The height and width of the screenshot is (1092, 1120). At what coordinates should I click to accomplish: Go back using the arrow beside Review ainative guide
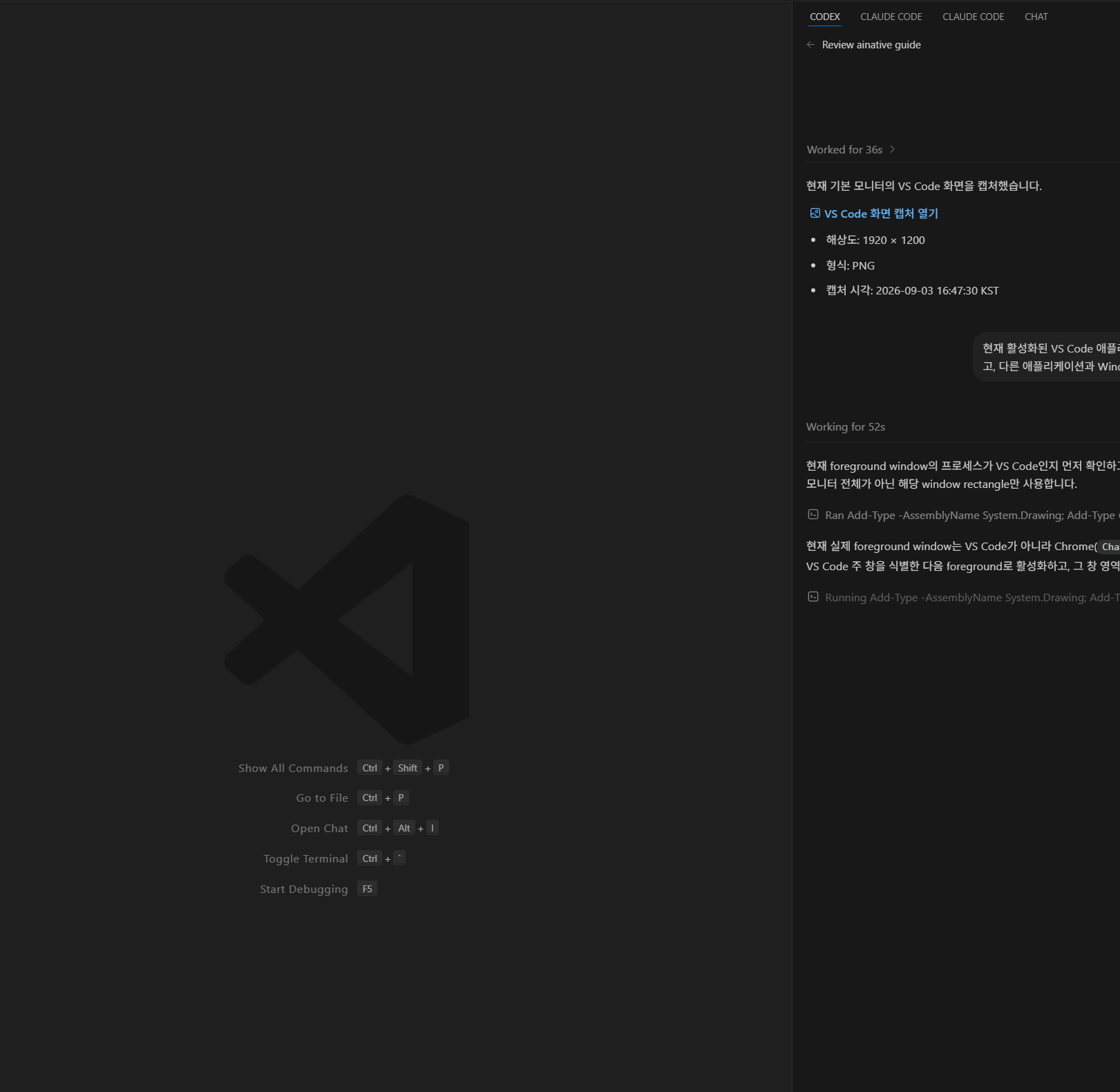pos(810,45)
